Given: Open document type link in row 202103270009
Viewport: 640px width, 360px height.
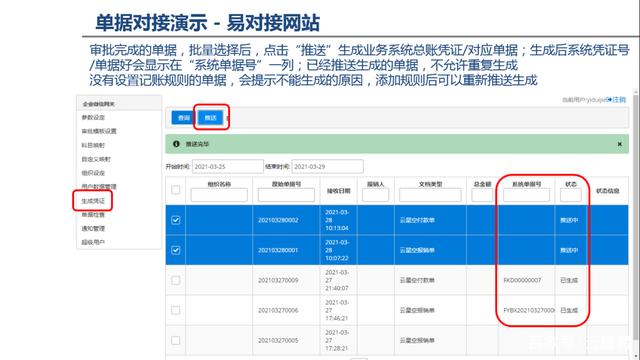Looking at the screenshot, I should (x=417, y=280).
